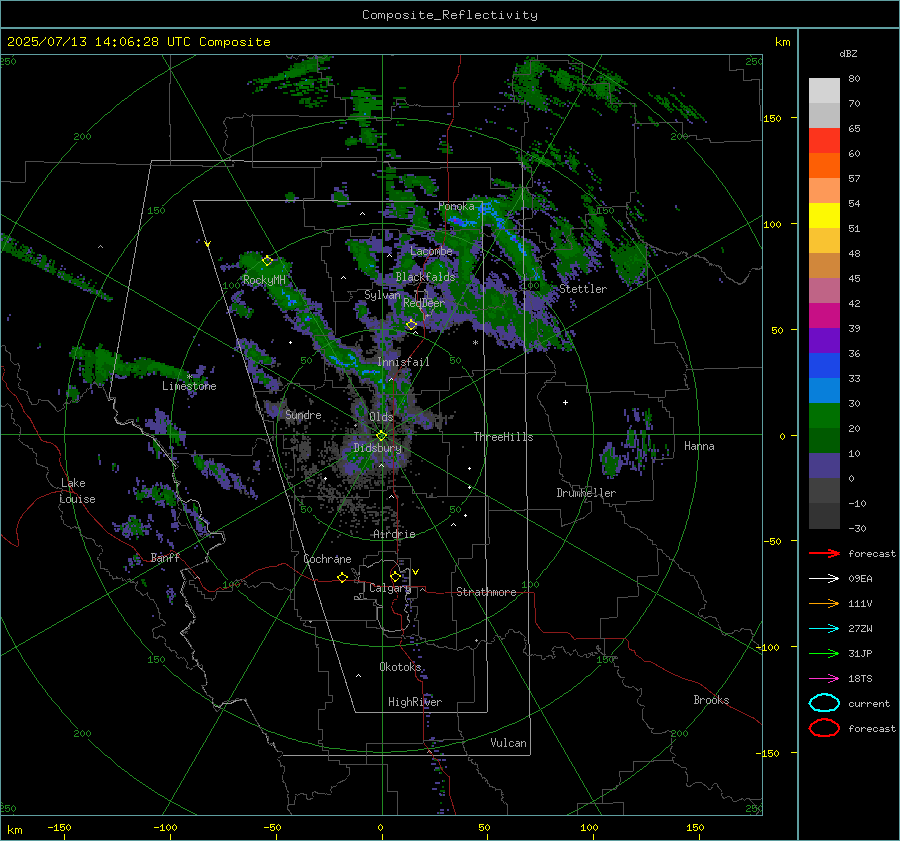The height and width of the screenshot is (841, 900).
Task: Click the 'Sylvan' label on map
Action: pos(382,295)
